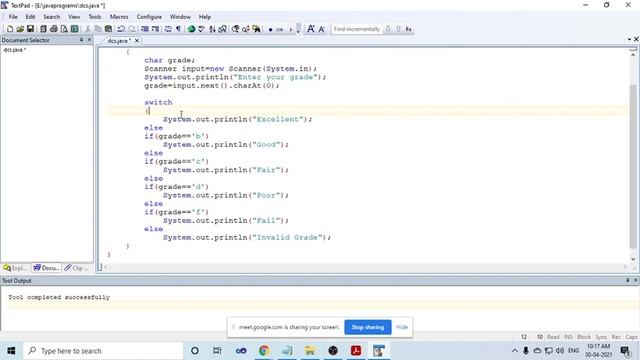Click the Open File folder icon
640x360 pixels.
[20, 29]
